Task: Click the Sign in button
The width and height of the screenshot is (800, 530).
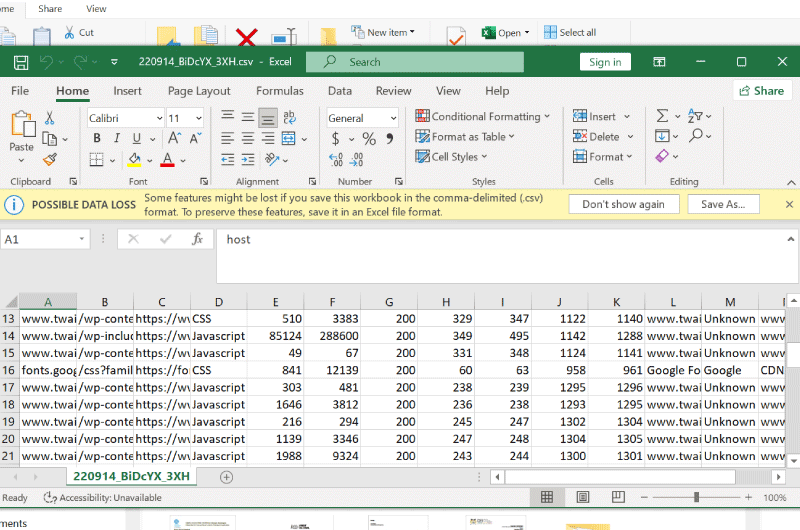Action: click(605, 62)
